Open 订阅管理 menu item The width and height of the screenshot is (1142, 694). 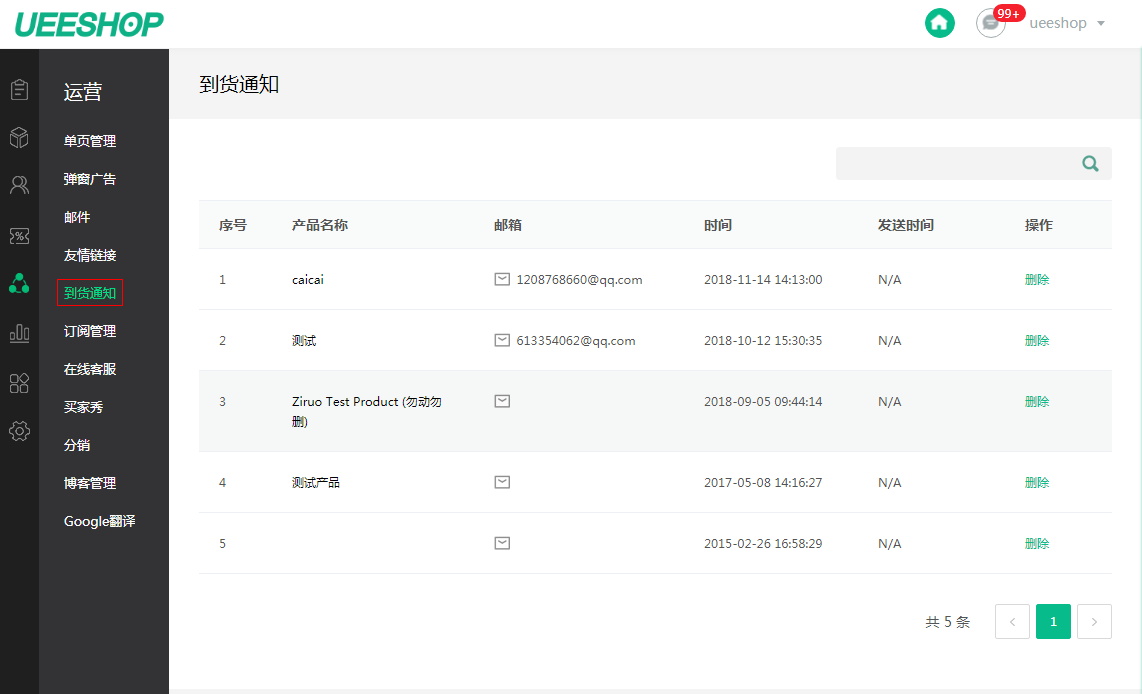90,331
